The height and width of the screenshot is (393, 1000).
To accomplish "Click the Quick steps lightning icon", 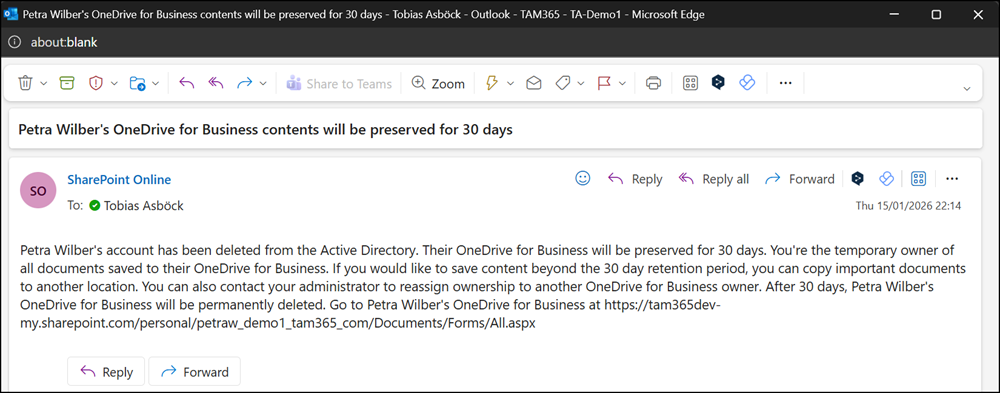I will pos(492,83).
